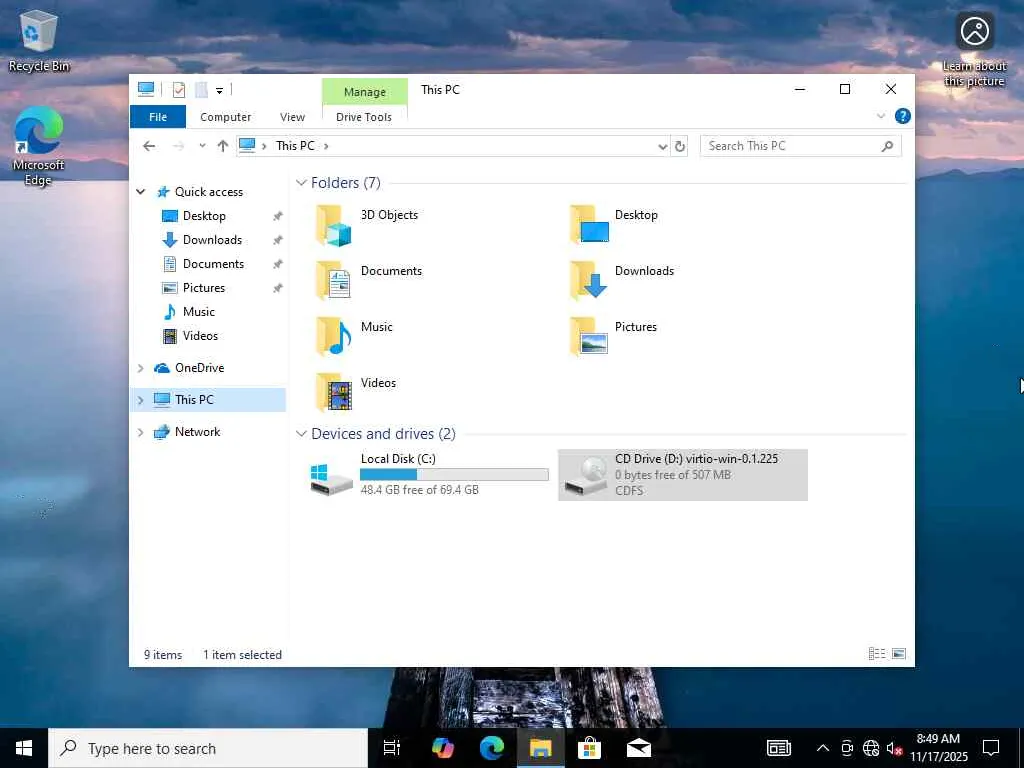Open Microsoft Store from the taskbar

589,748
